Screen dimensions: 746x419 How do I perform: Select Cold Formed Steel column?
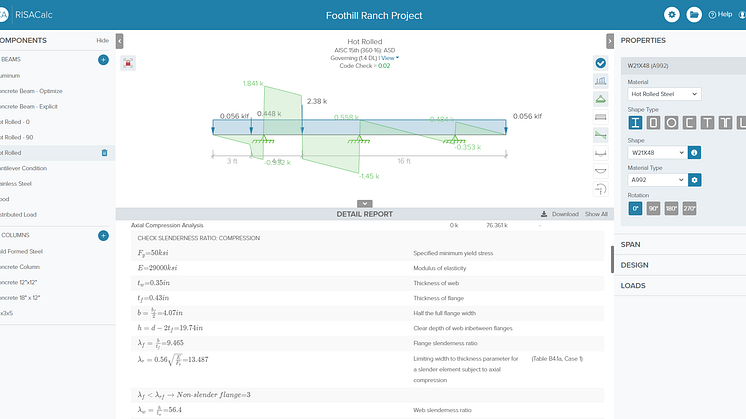[21, 251]
